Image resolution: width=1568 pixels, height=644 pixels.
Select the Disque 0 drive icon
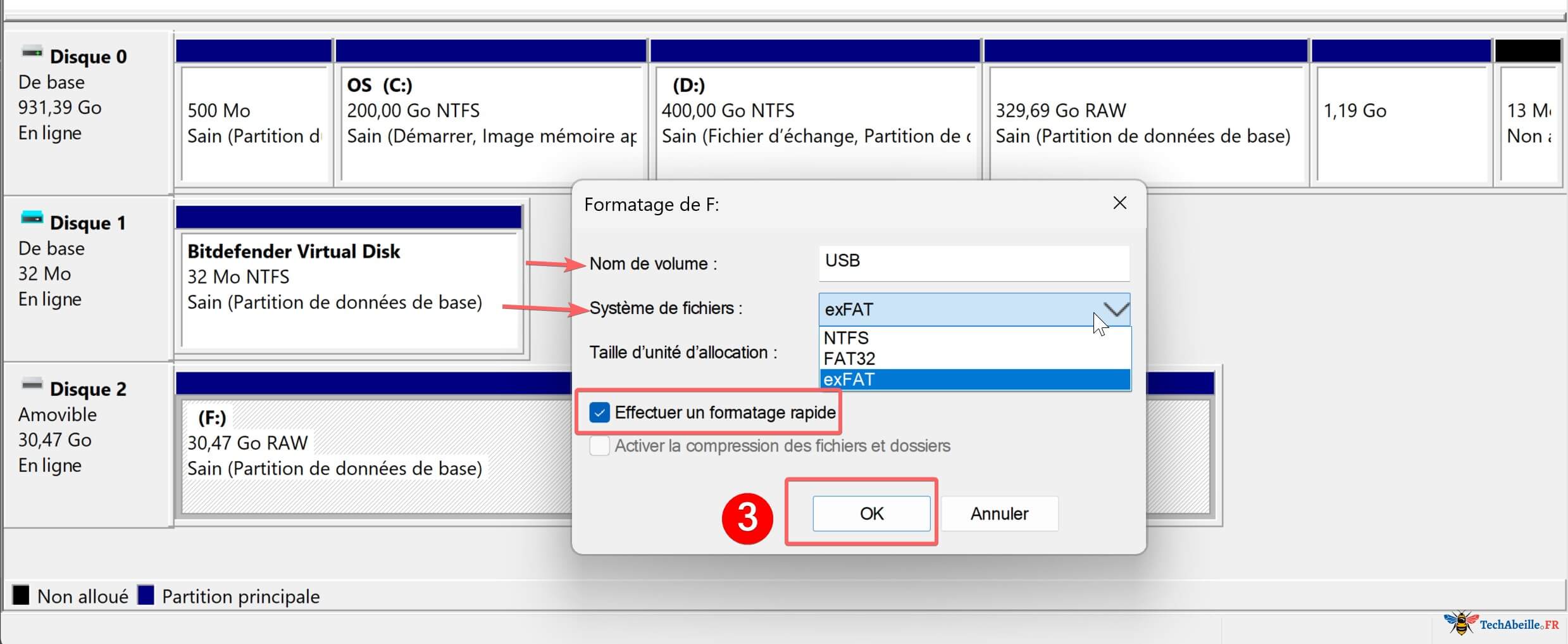[30, 53]
